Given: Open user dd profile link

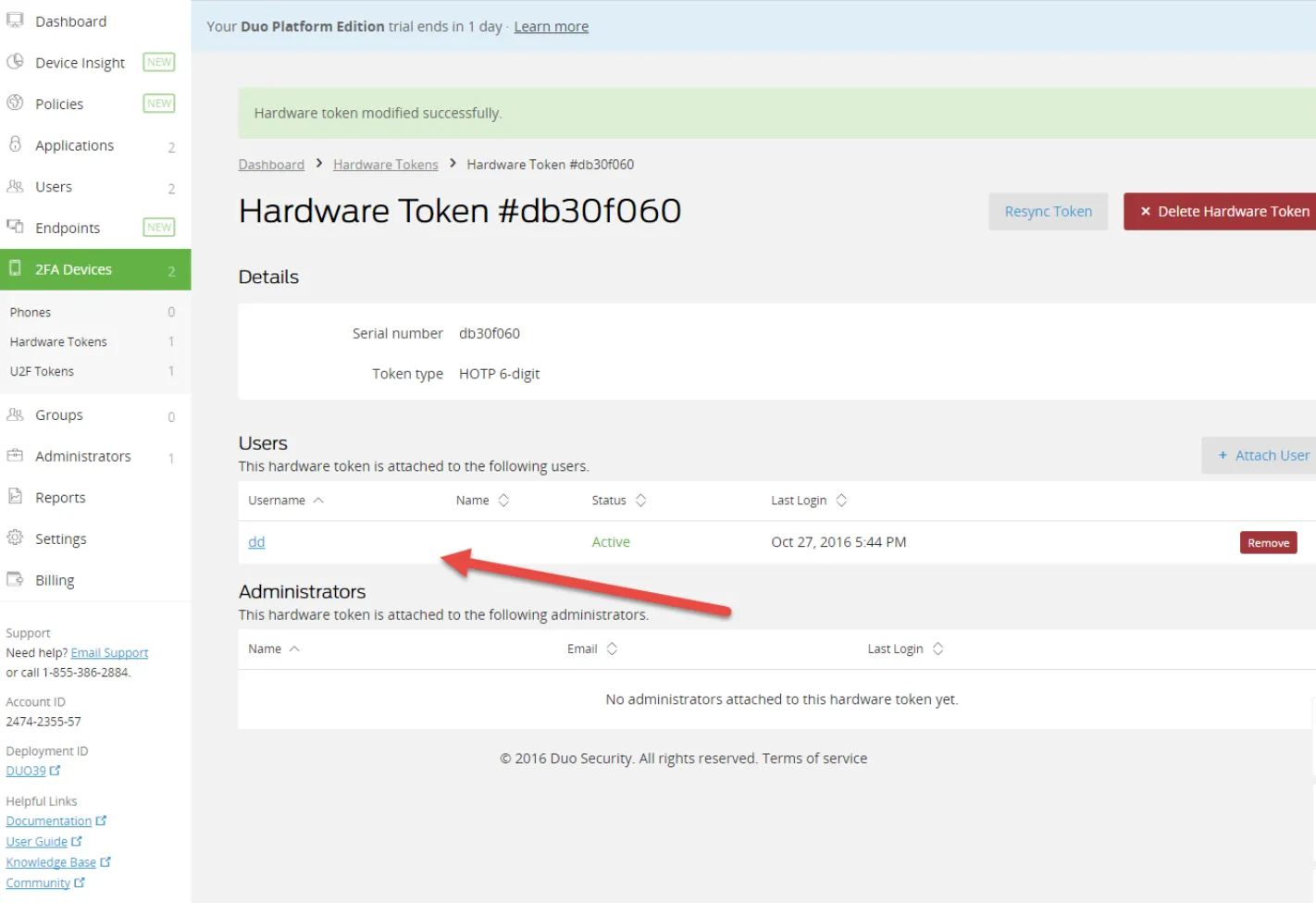Looking at the screenshot, I should (x=256, y=542).
